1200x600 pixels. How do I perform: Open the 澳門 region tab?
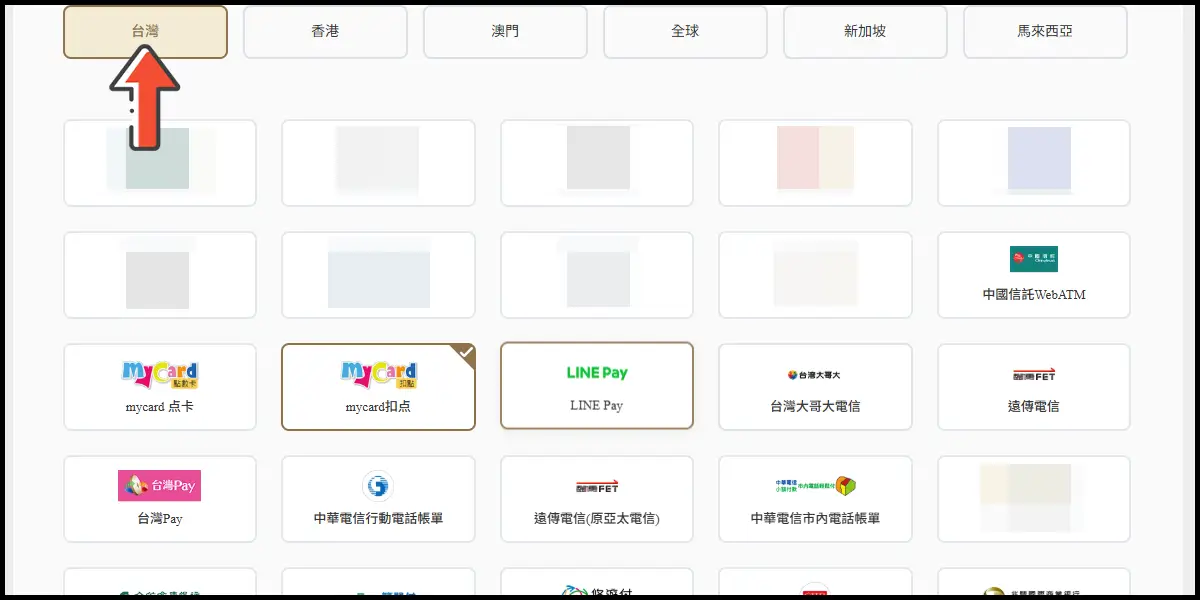coord(505,32)
